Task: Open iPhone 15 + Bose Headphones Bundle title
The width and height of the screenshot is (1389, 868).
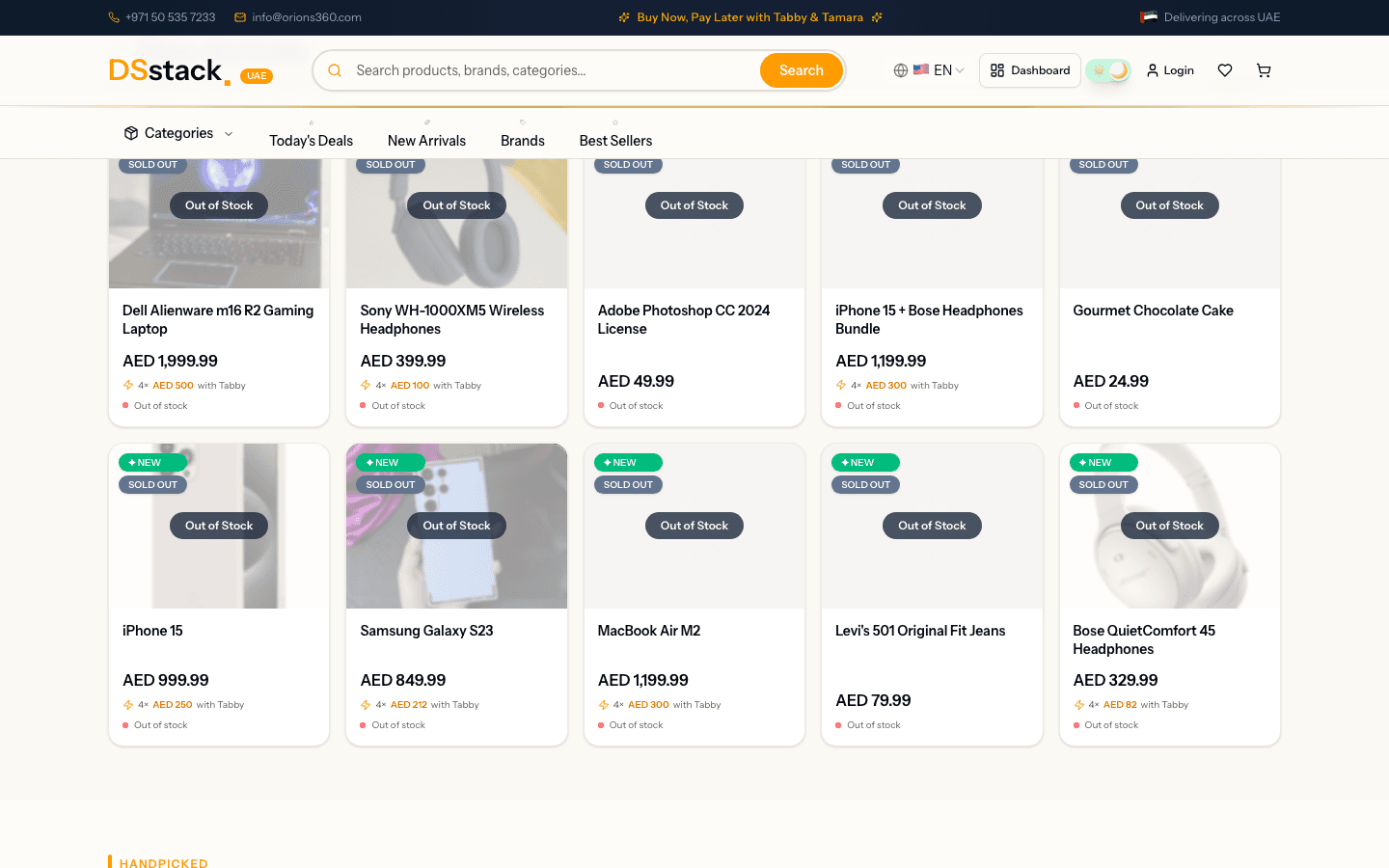Action: 929,319
